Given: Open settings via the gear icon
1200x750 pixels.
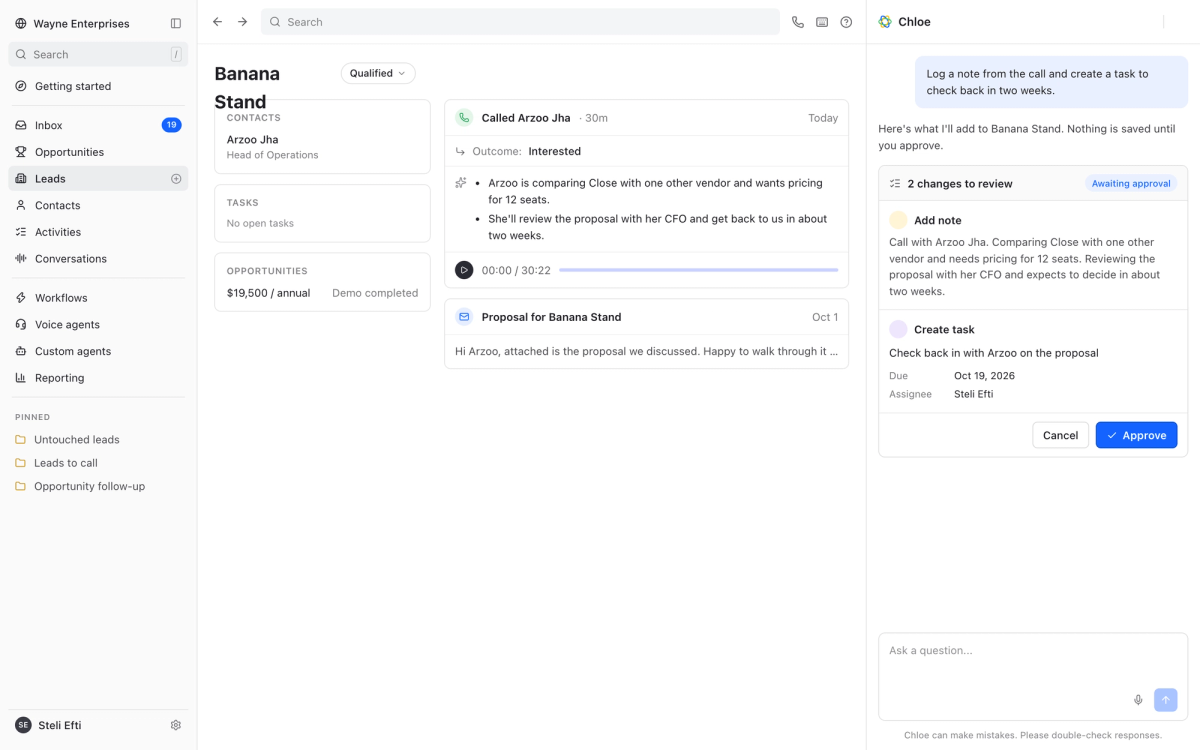Looking at the screenshot, I should pyautogui.click(x=176, y=725).
